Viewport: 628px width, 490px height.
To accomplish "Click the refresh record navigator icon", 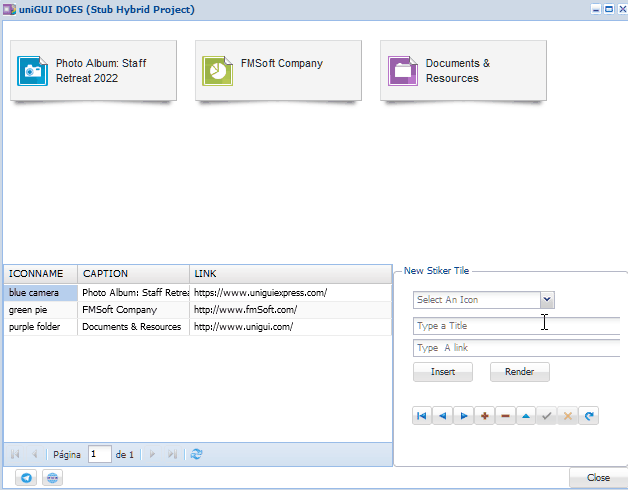I will point(588,416).
